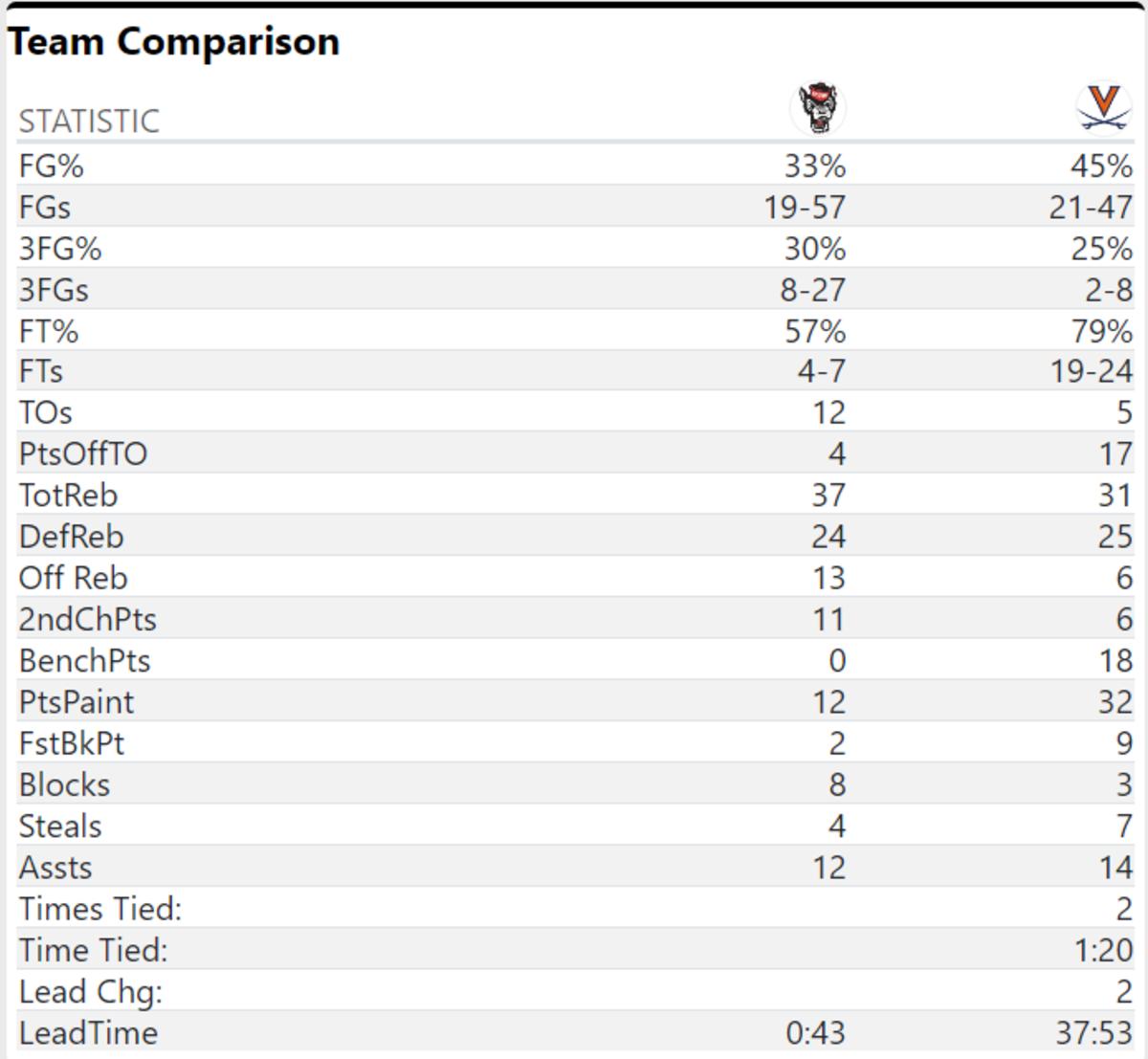1148x1059 pixels.
Task: Select the Steals row label
Action: pyautogui.click(x=60, y=827)
